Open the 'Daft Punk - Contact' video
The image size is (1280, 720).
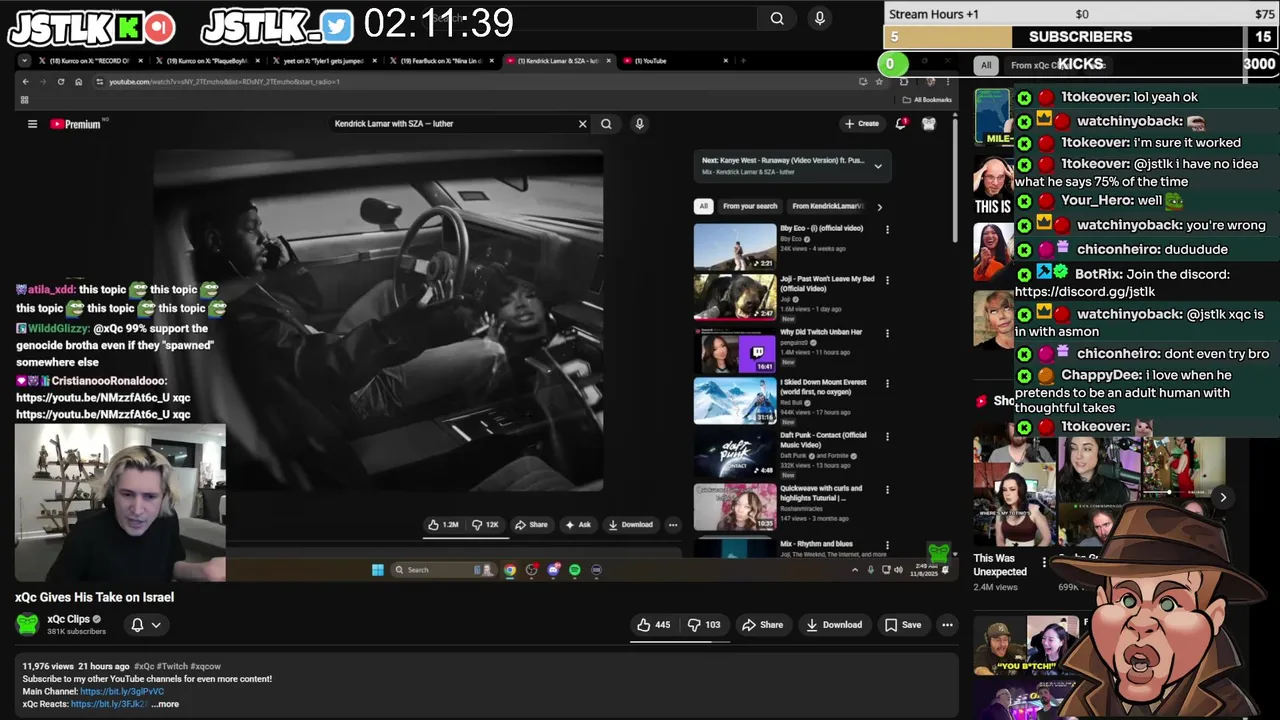735,454
